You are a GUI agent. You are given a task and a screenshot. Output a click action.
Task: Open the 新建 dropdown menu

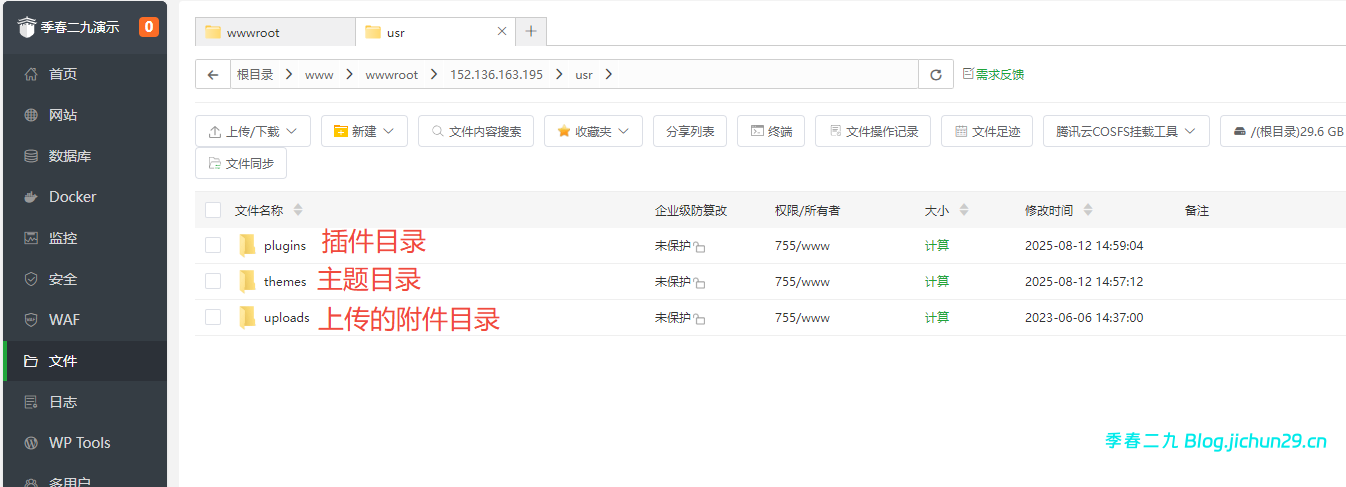[x=364, y=131]
